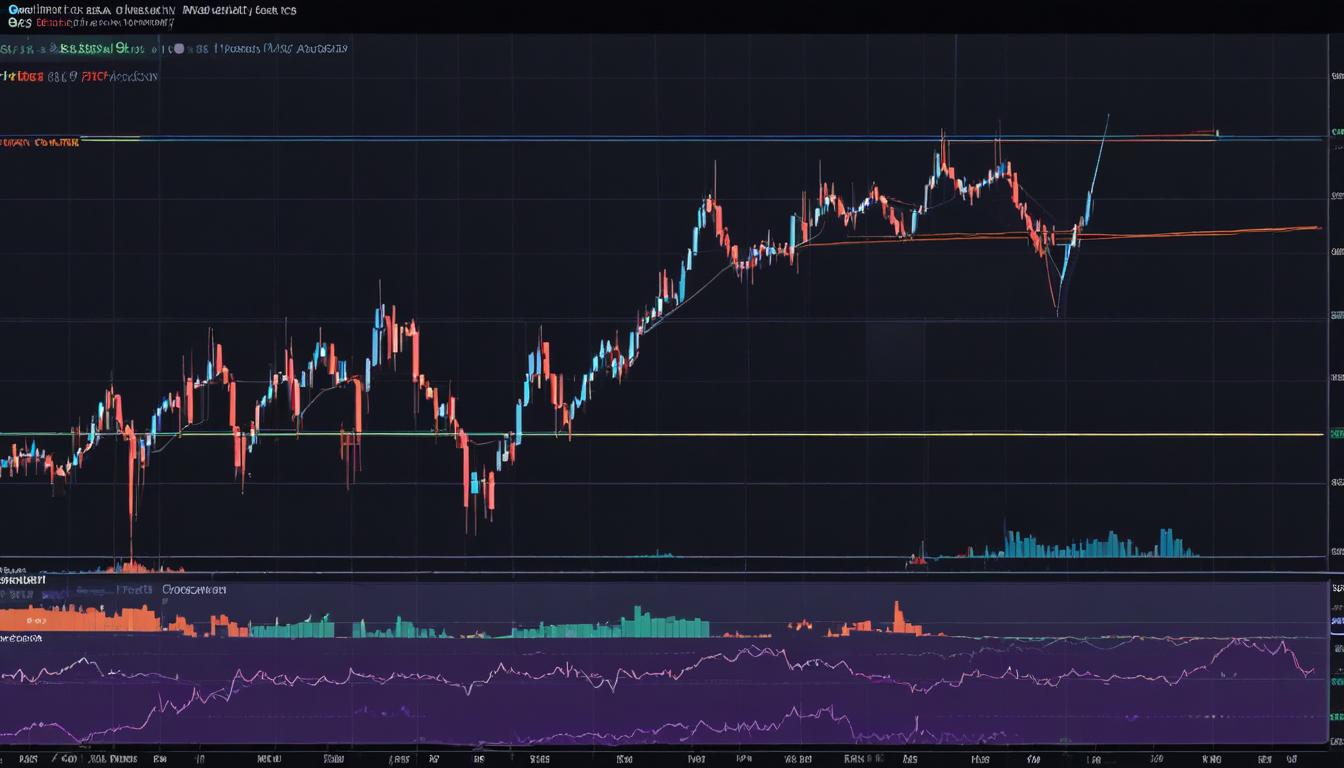Select the ticker symbol icon top left
The height and width of the screenshot is (768, 1344).
pyautogui.click(x=13, y=10)
